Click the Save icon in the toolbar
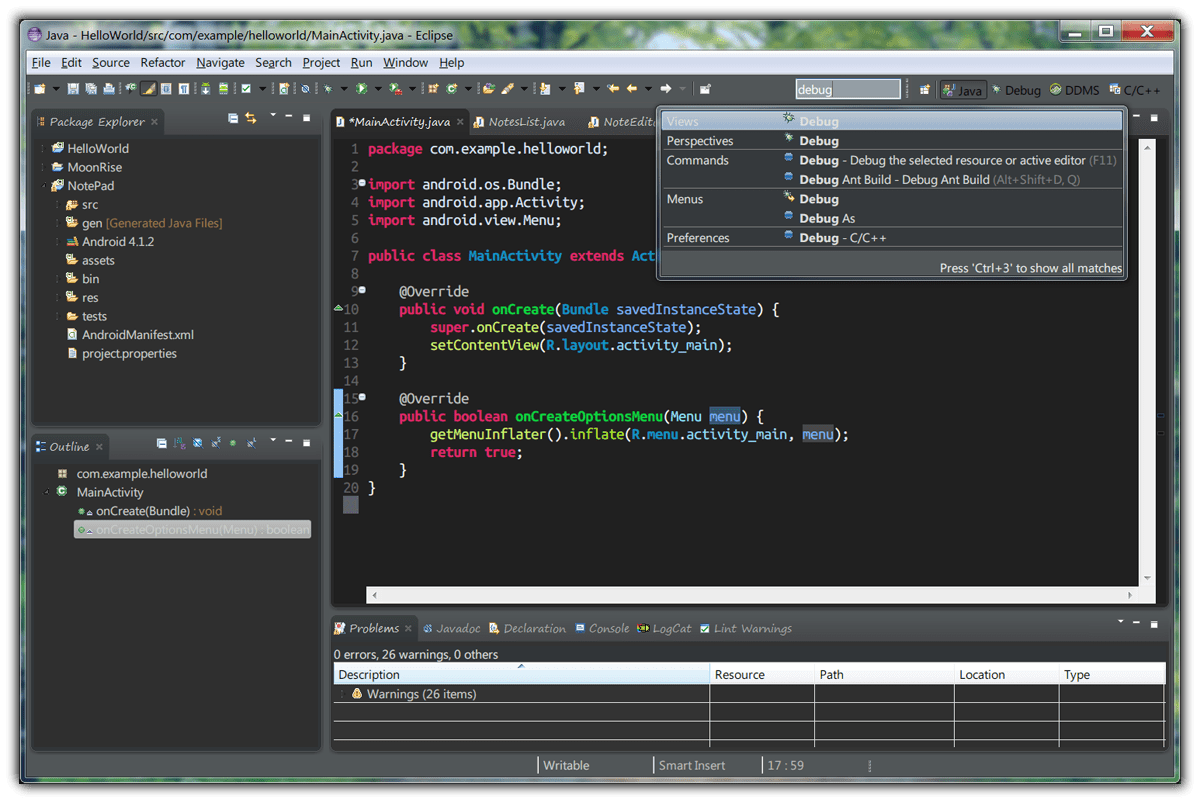The image size is (1200, 803). [x=71, y=89]
